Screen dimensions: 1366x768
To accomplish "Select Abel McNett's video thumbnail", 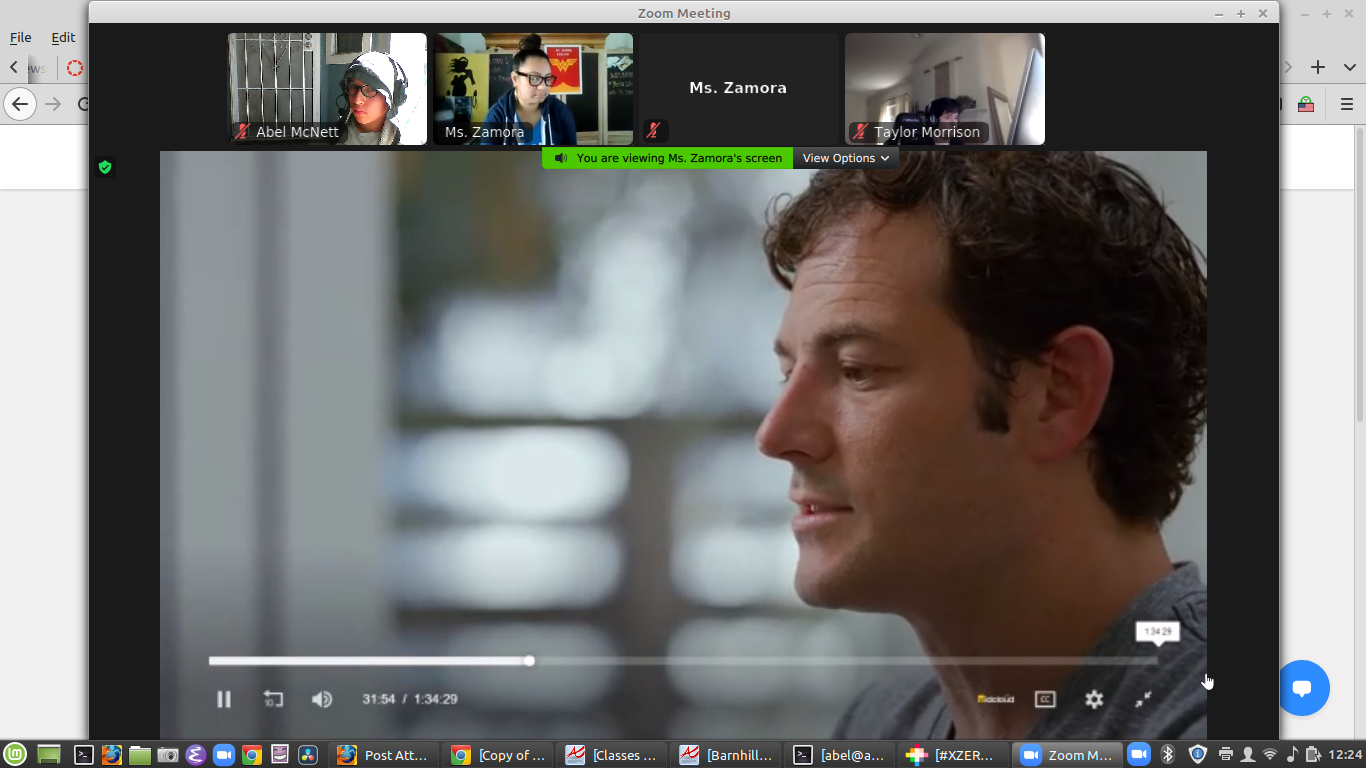I will (x=327, y=89).
